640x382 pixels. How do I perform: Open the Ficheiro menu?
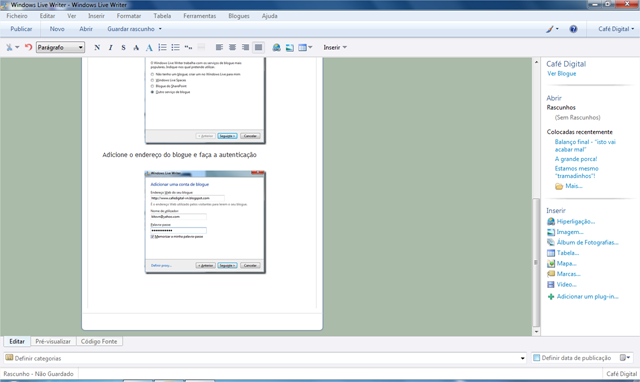point(17,16)
